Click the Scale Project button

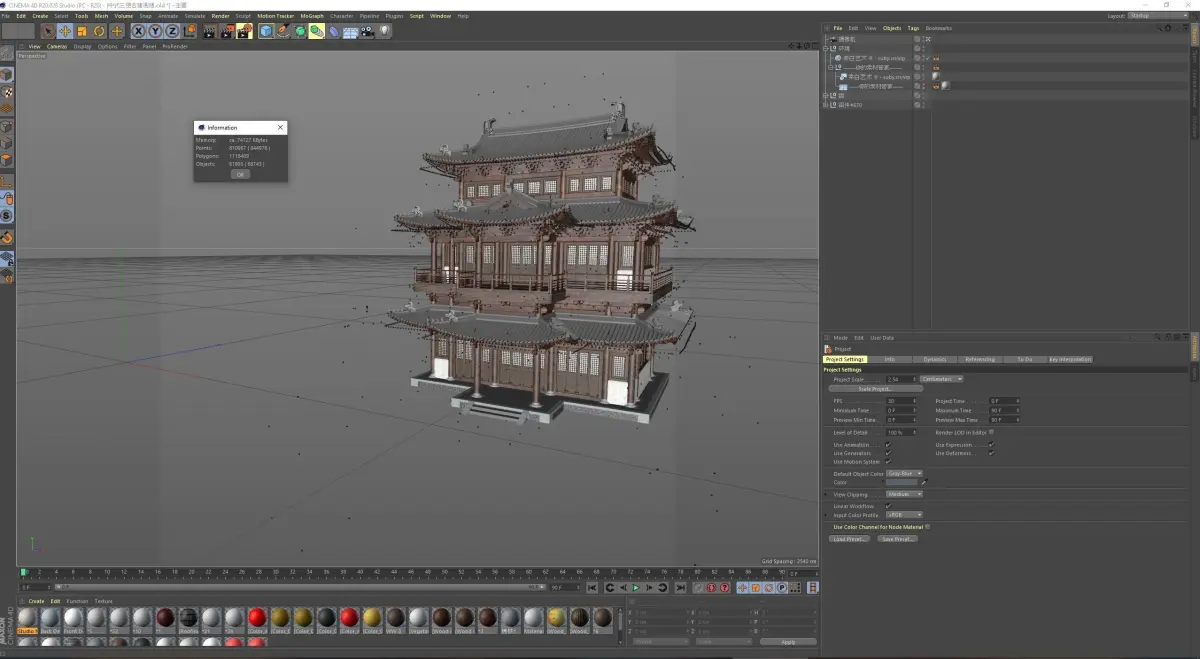874,389
